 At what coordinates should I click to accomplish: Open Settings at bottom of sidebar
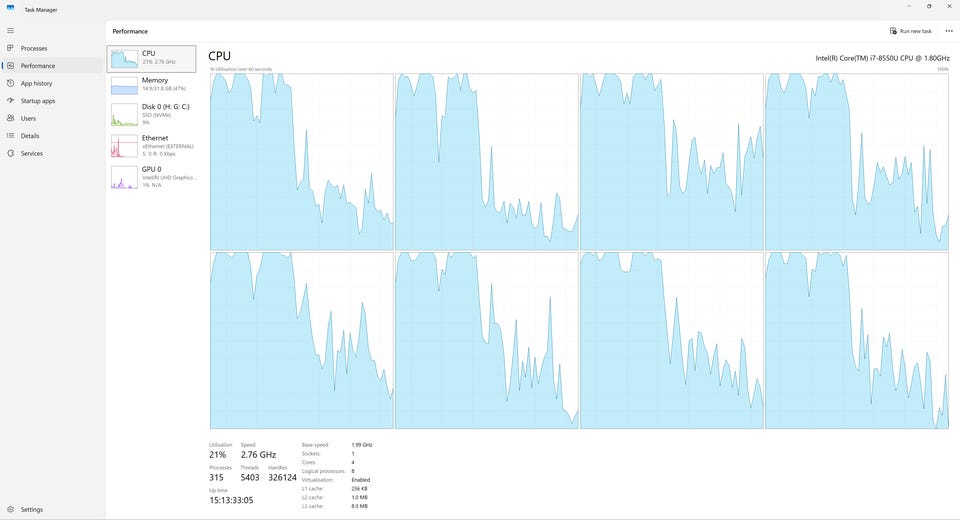tap(52, 509)
